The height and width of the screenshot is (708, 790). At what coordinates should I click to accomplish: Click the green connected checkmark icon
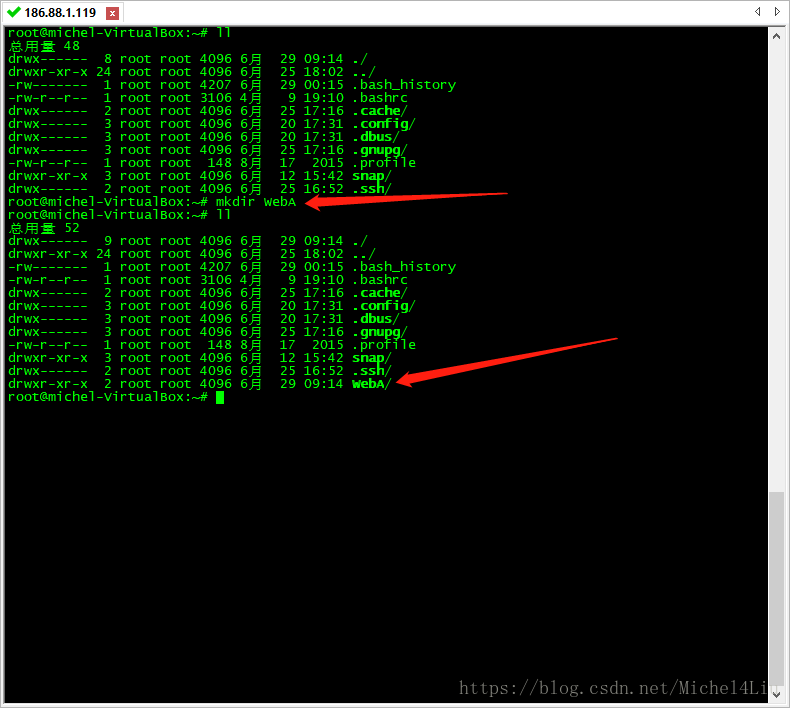coord(14,12)
